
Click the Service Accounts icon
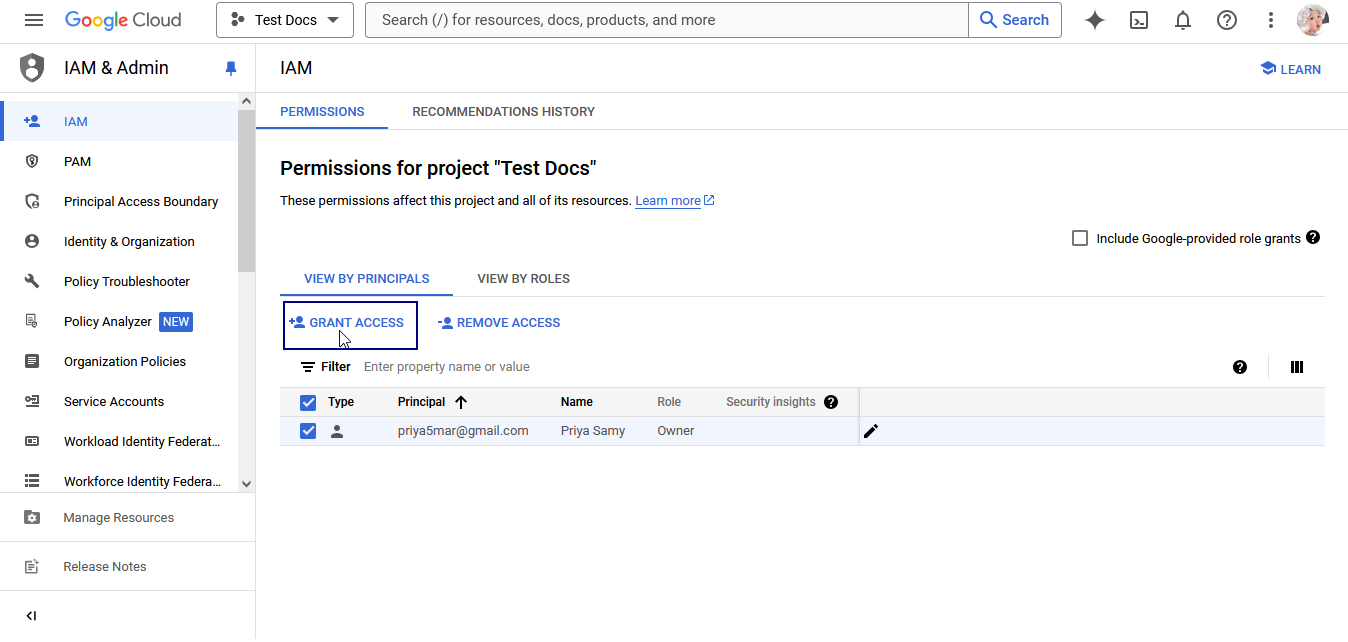[x=32, y=401]
